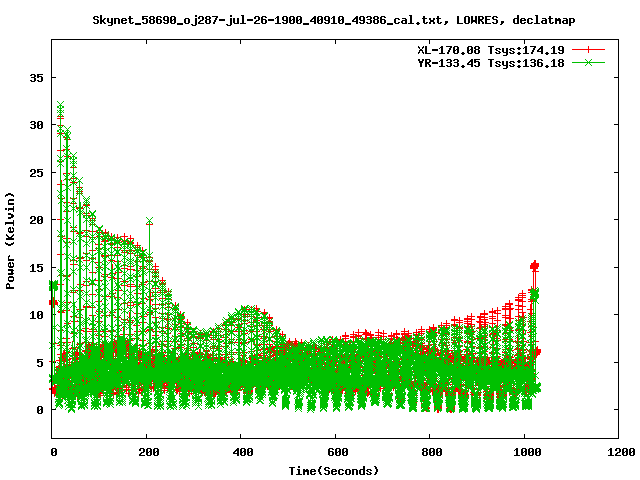Click y-axis tick label 5
This screenshot has height=480, width=640.
point(40,362)
